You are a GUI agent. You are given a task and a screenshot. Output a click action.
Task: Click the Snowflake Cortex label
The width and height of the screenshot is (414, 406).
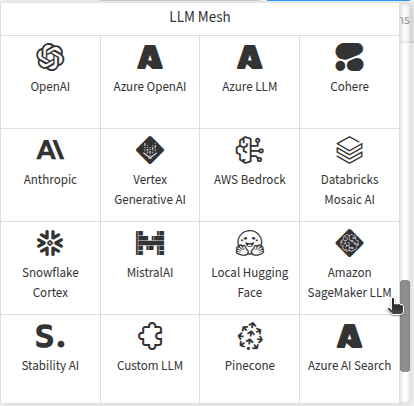coord(50,283)
